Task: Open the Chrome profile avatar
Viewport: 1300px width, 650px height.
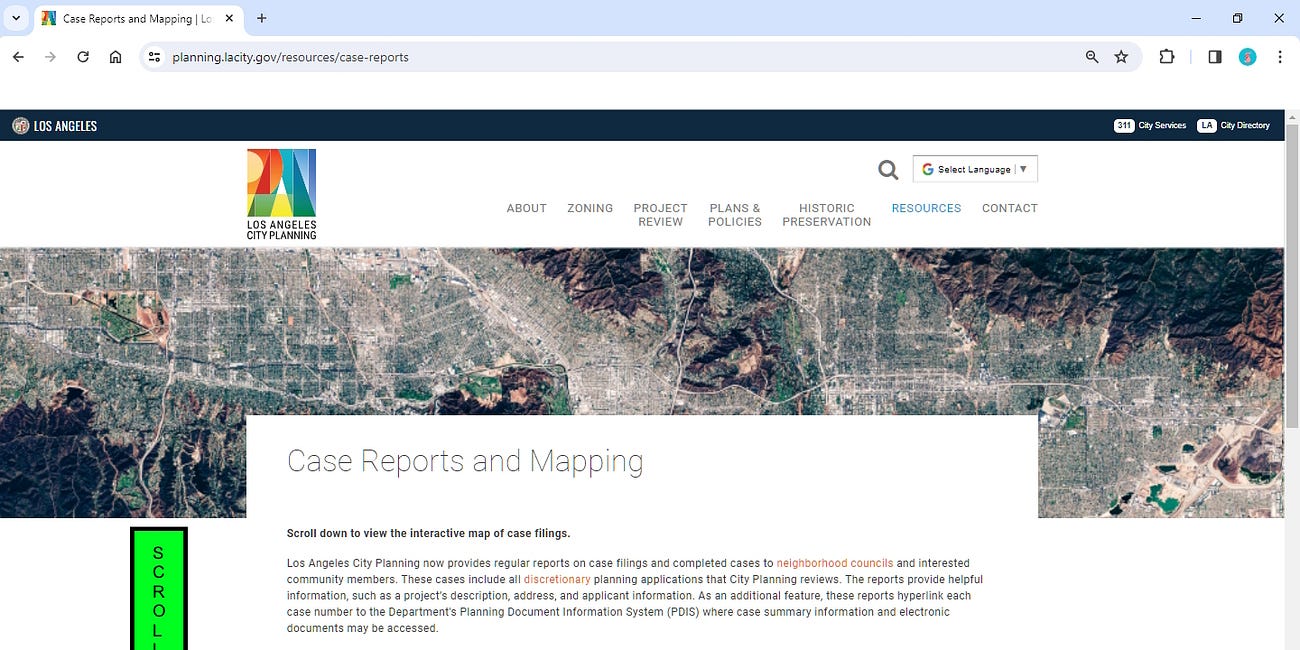Action: [1247, 57]
